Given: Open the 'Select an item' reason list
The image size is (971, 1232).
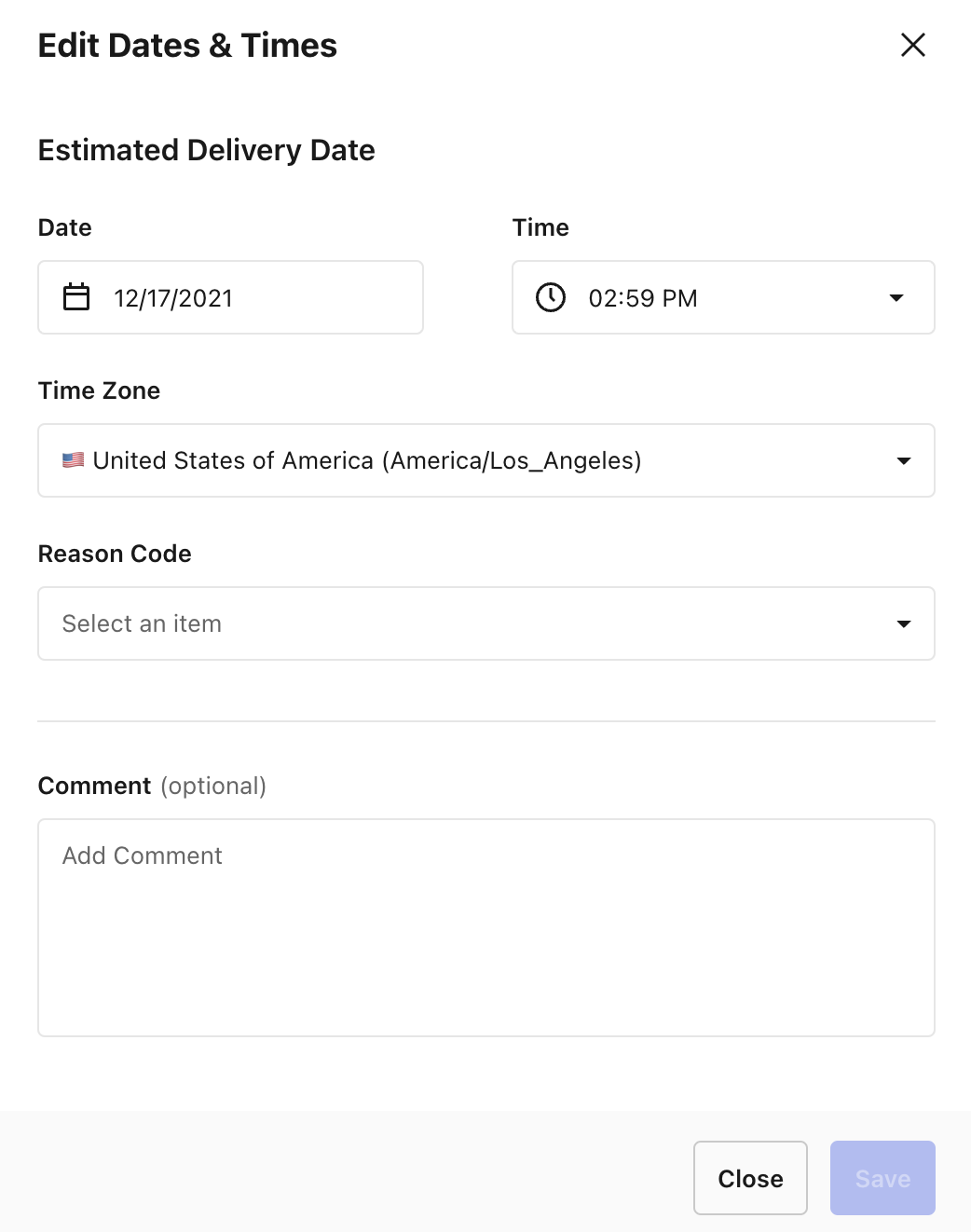Looking at the screenshot, I should point(486,623).
